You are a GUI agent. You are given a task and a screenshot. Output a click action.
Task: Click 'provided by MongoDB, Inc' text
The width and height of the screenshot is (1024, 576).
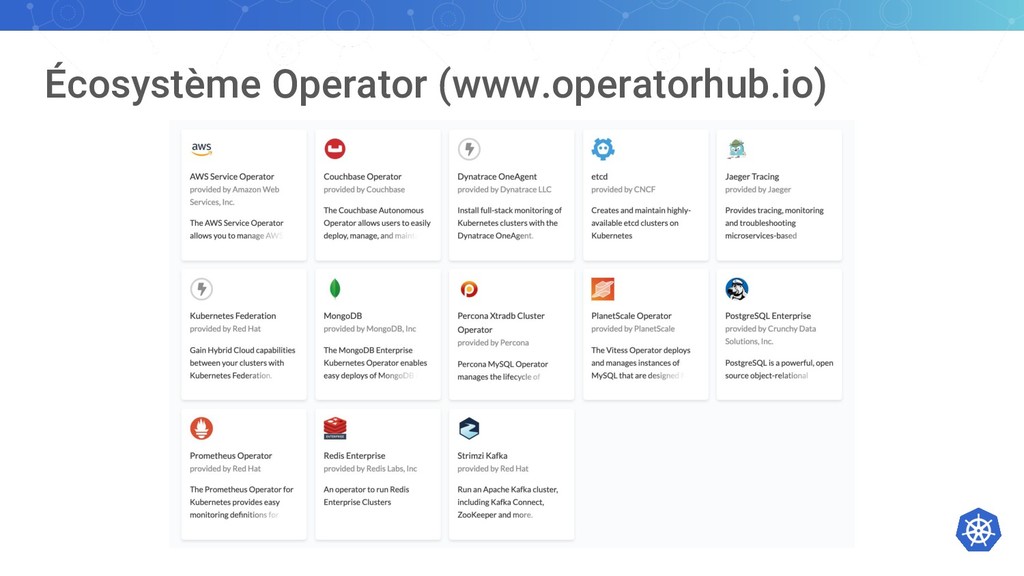370,328
